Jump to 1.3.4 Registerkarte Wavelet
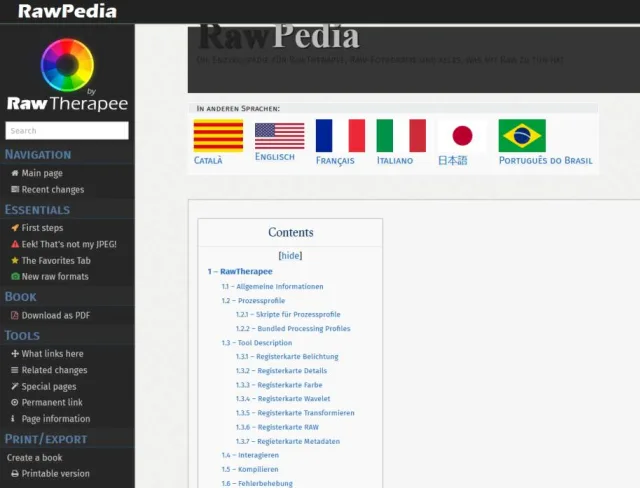 [283, 399]
